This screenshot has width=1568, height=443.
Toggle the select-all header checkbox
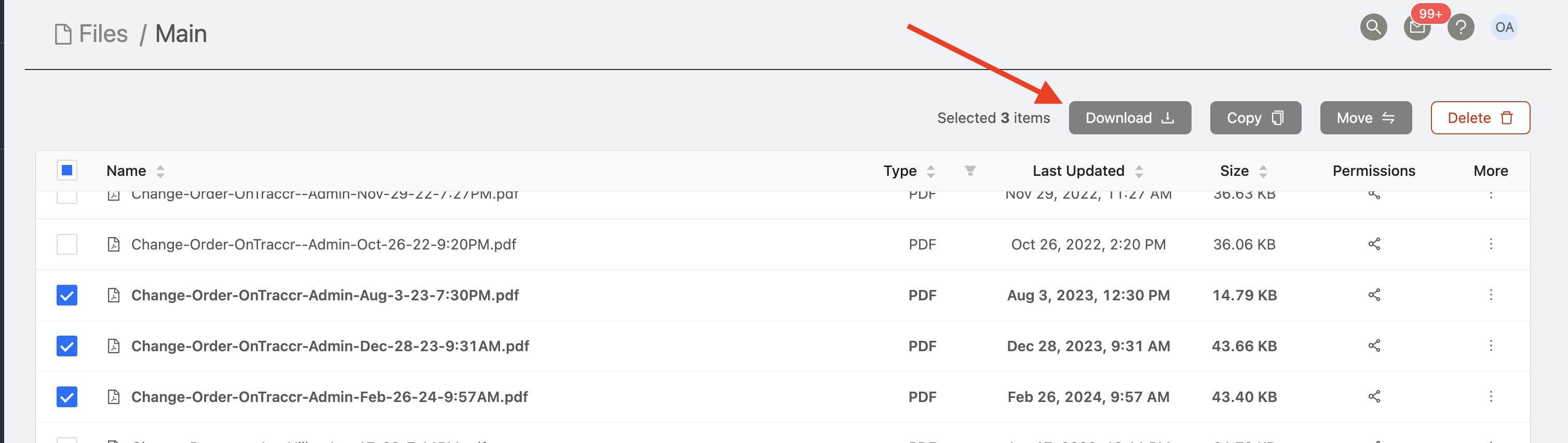(x=67, y=170)
